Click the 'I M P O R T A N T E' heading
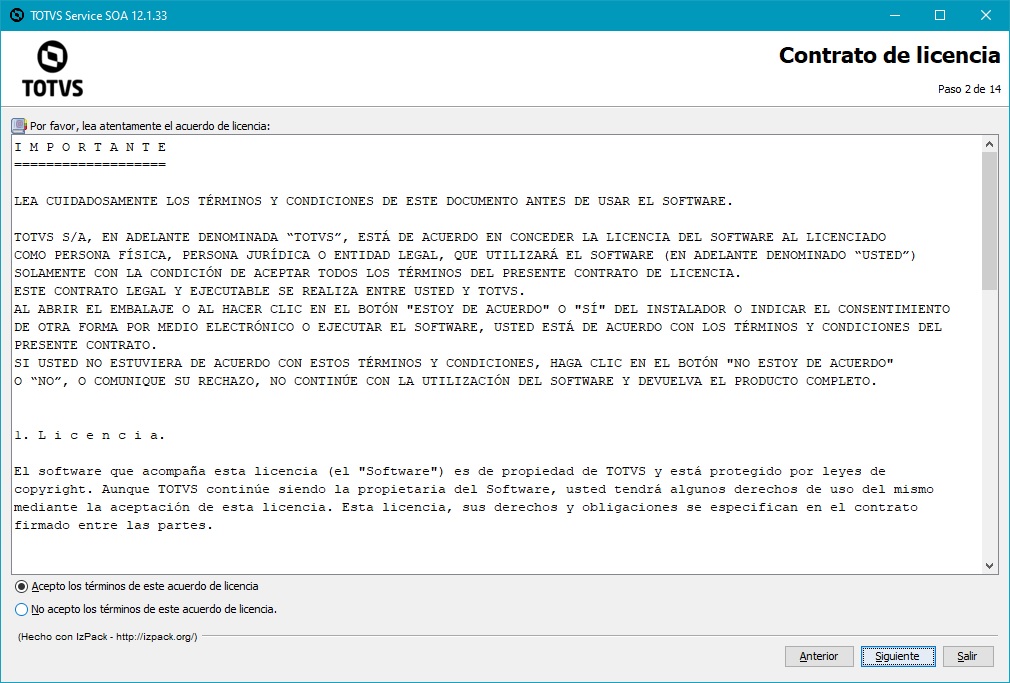Screen dimensions: 1010x683 [90, 147]
